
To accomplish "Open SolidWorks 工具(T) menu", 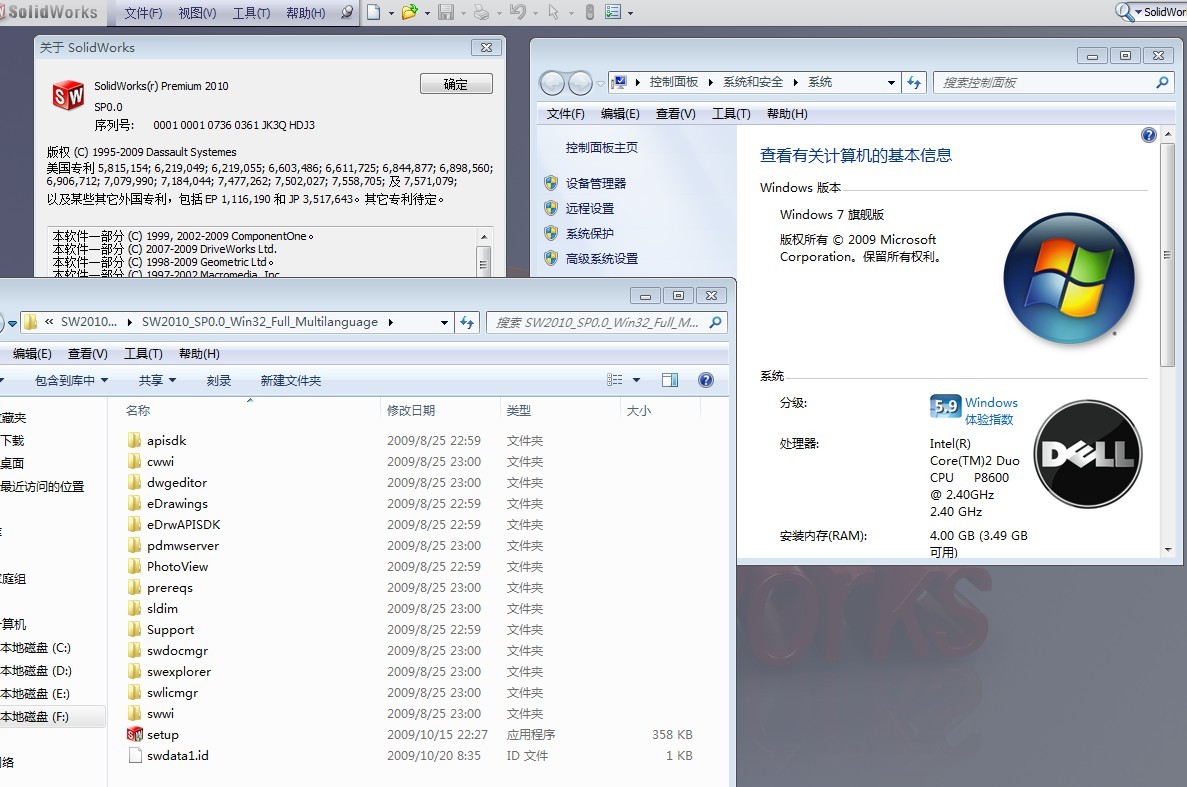I will coord(251,13).
